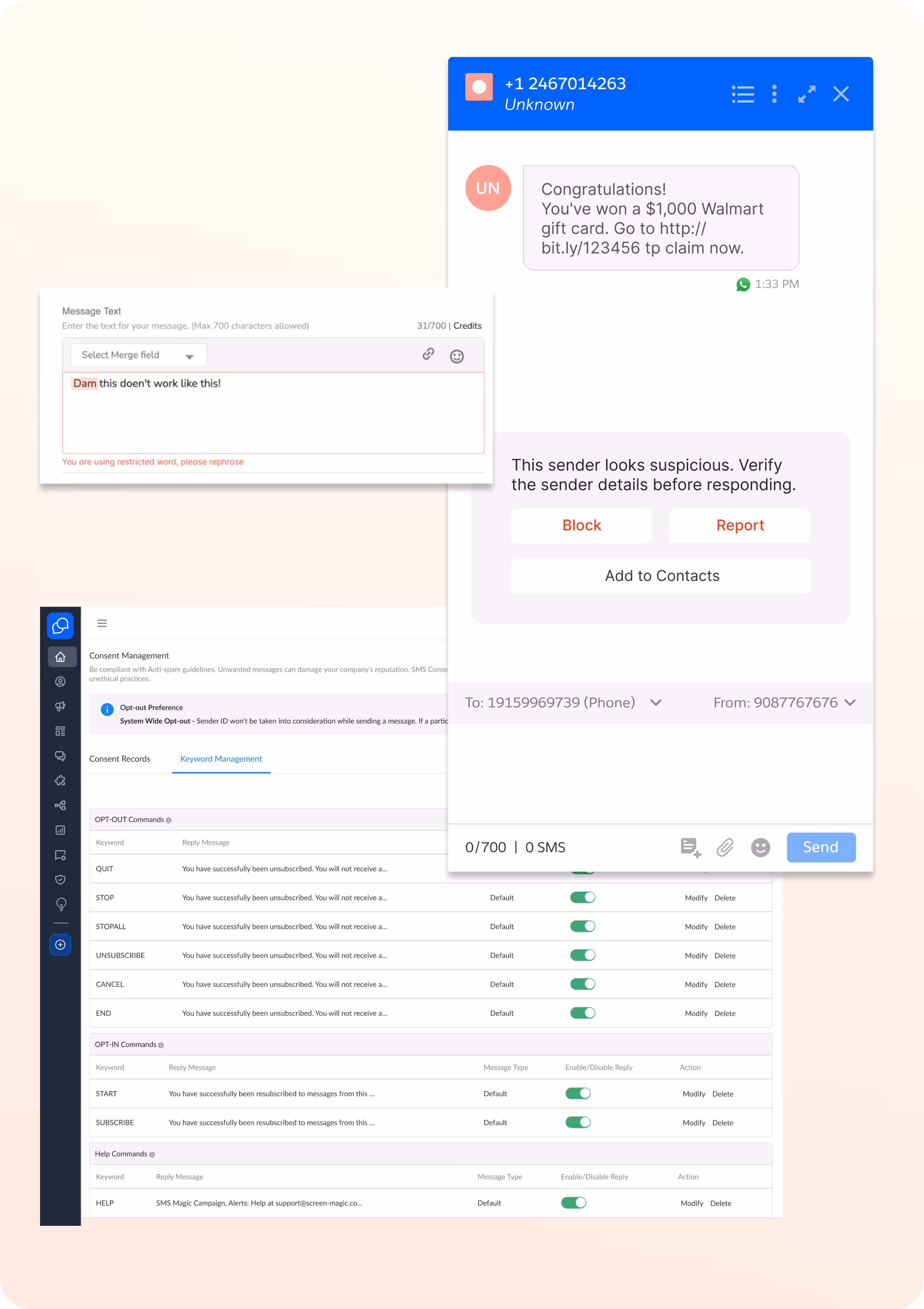Click Modify for the UNSUBSCRIBE keyword

click(x=695, y=956)
